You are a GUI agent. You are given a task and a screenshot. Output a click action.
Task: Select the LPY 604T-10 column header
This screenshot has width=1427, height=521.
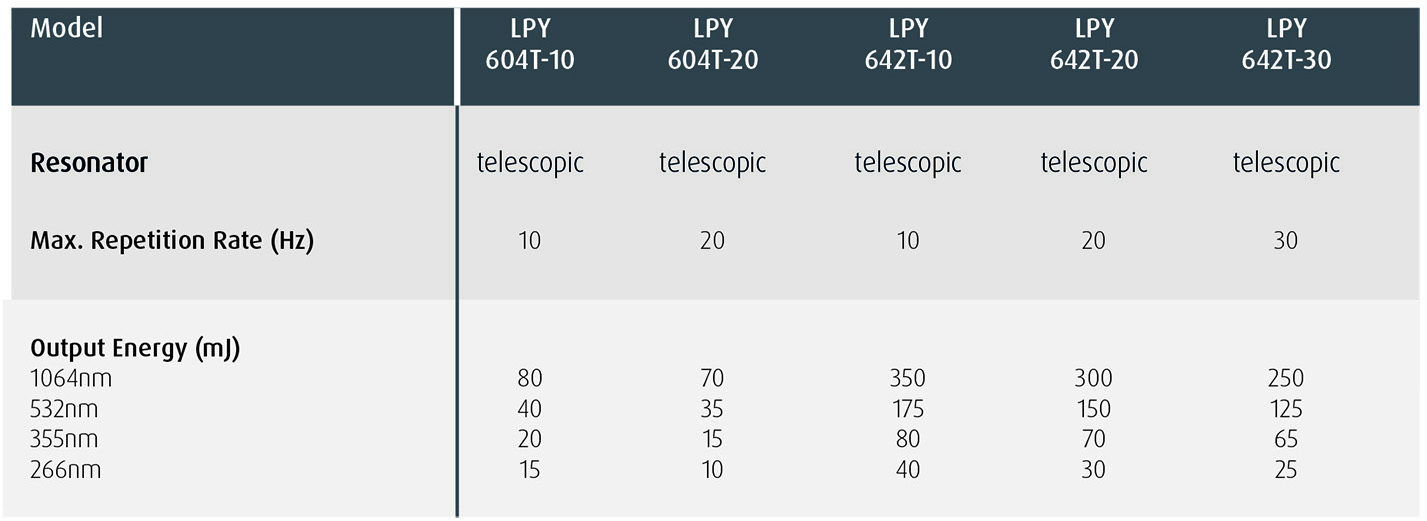coord(530,45)
